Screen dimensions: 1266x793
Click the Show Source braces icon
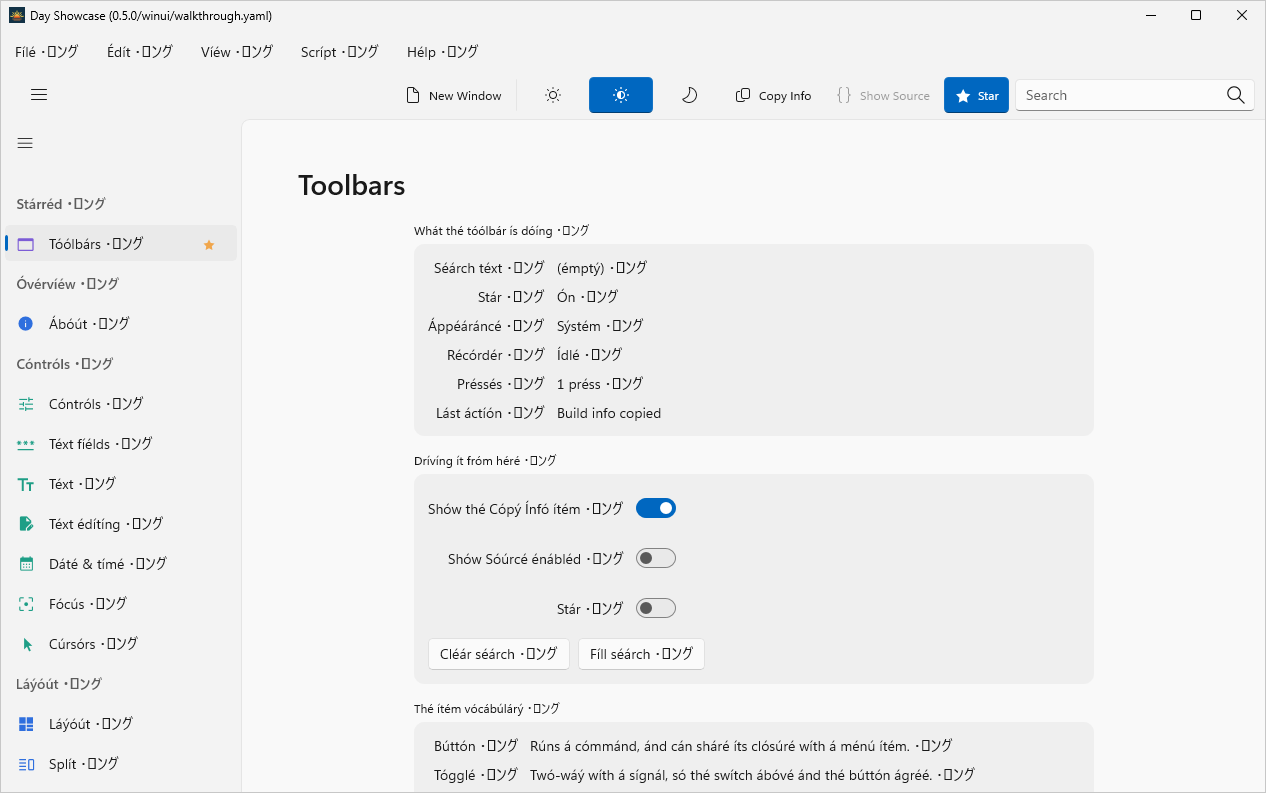tap(844, 95)
